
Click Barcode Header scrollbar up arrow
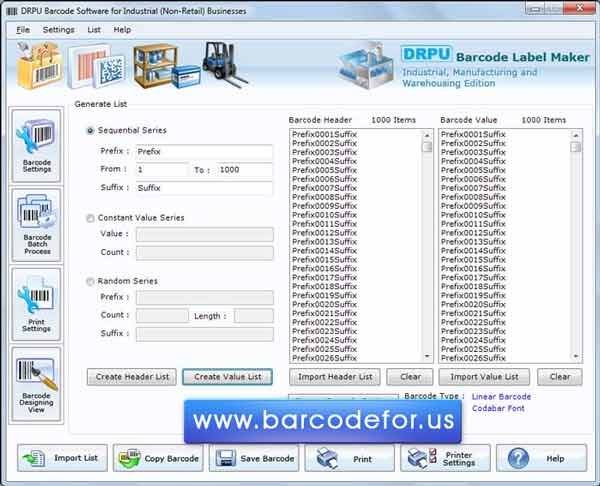[x=427, y=135]
